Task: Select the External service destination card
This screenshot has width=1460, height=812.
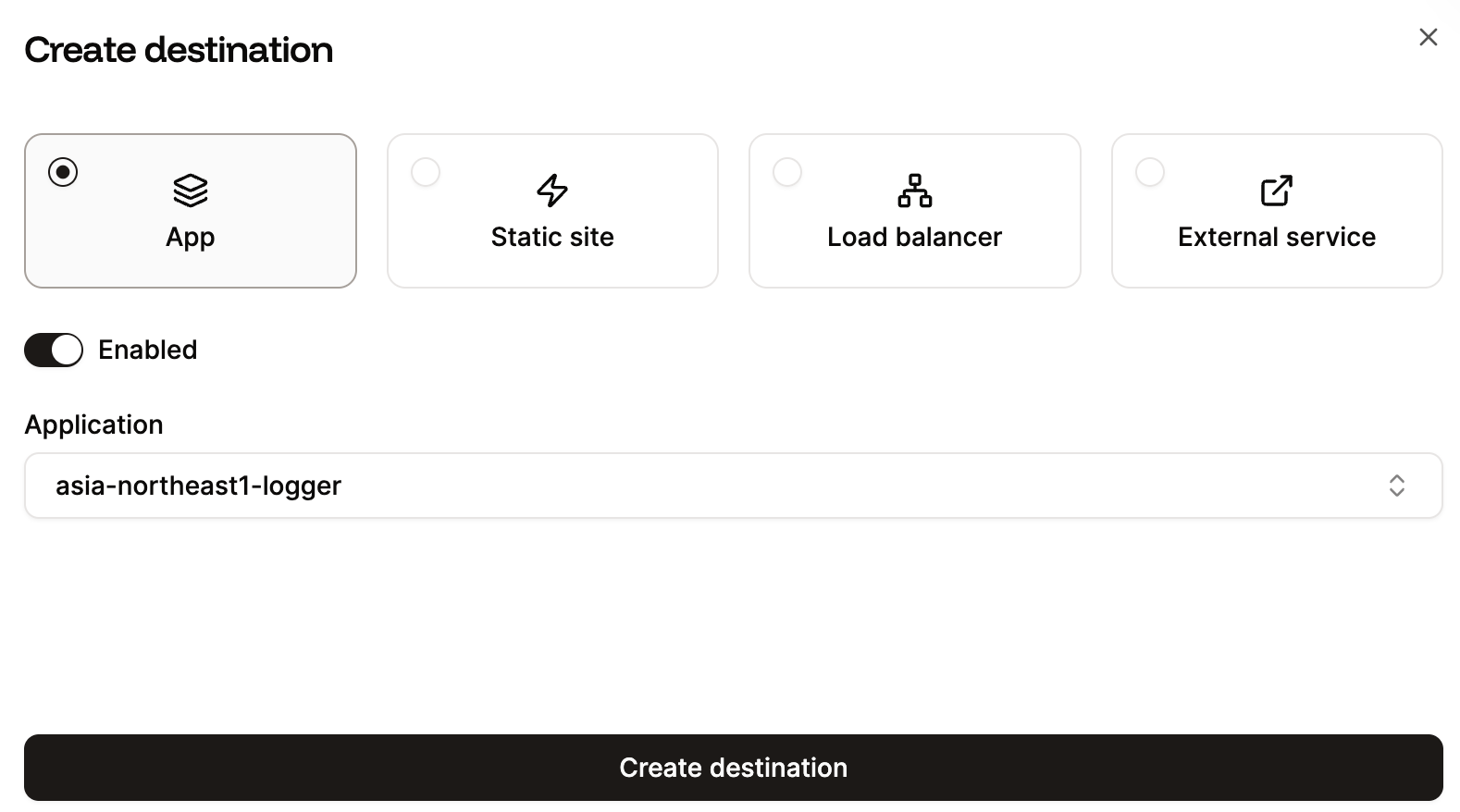Action: pos(1276,211)
